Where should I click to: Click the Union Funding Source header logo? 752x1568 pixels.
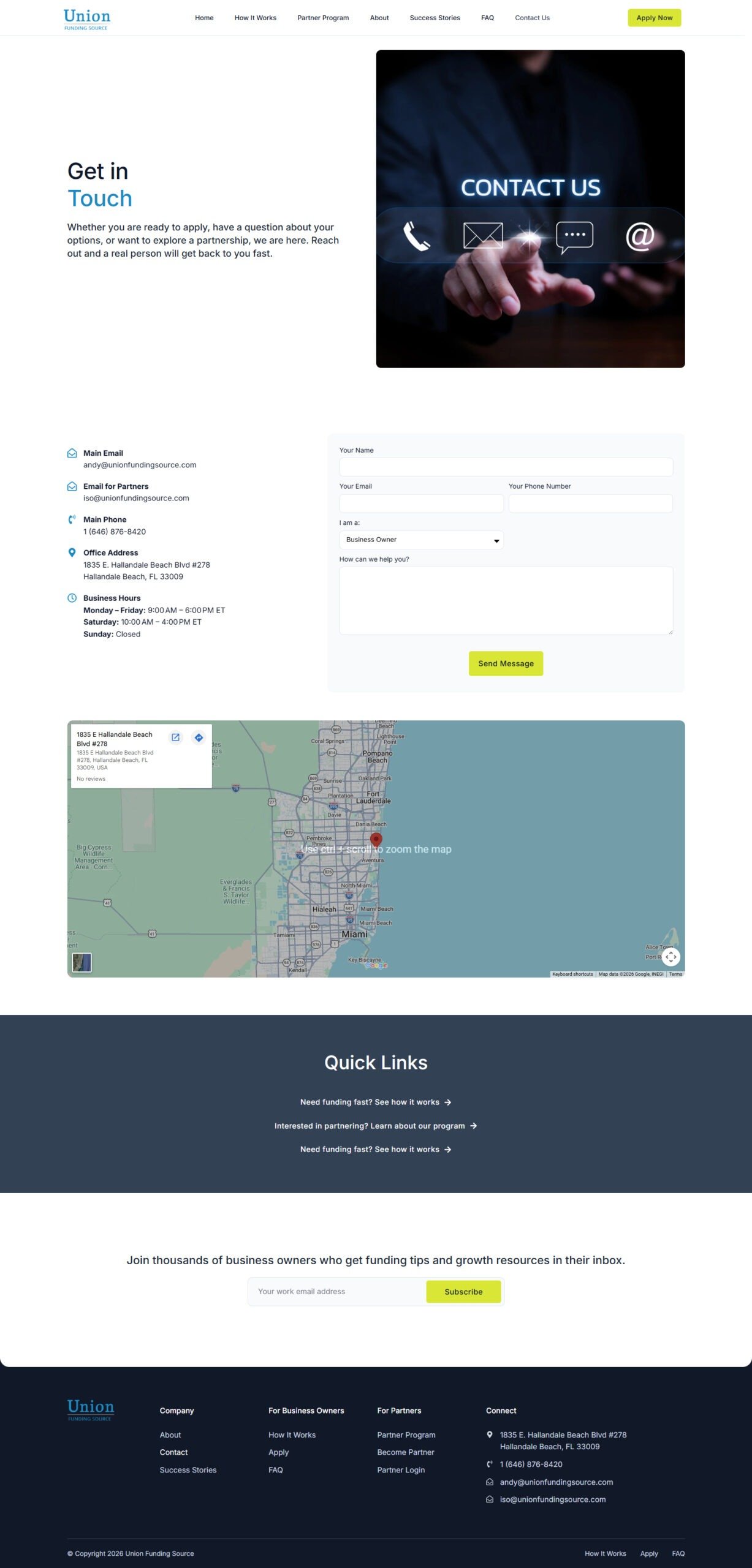(86, 18)
